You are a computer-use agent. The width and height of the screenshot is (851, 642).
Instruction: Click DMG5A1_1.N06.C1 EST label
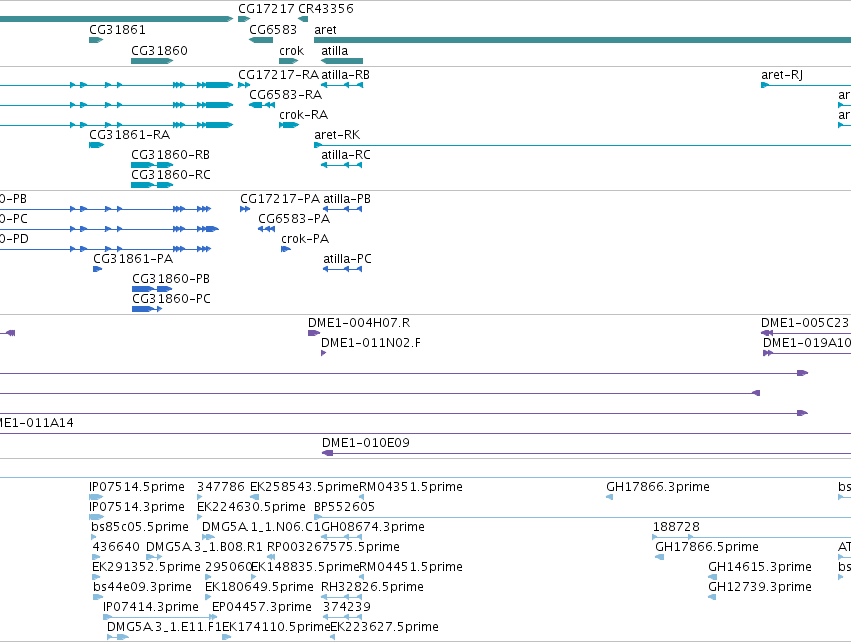(x=262, y=527)
